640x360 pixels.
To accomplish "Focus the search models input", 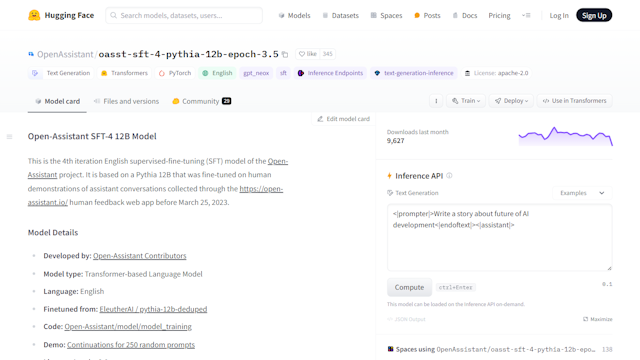I will (184, 16).
